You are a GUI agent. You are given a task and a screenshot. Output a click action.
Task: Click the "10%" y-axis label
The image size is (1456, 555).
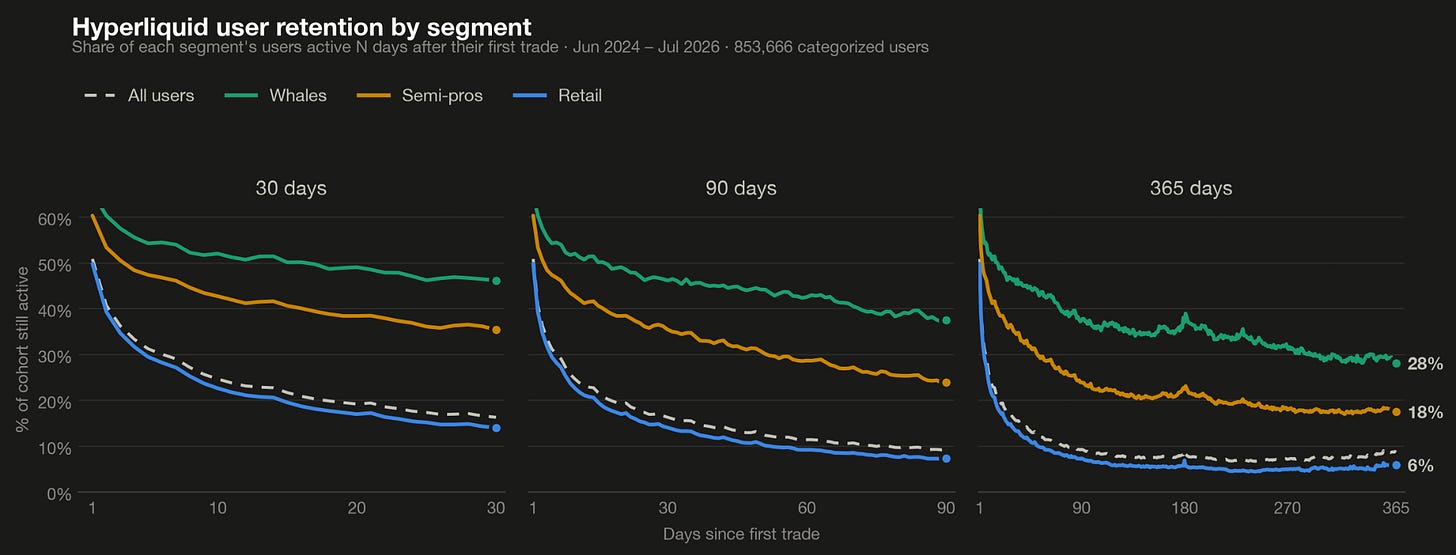click(56, 448)
